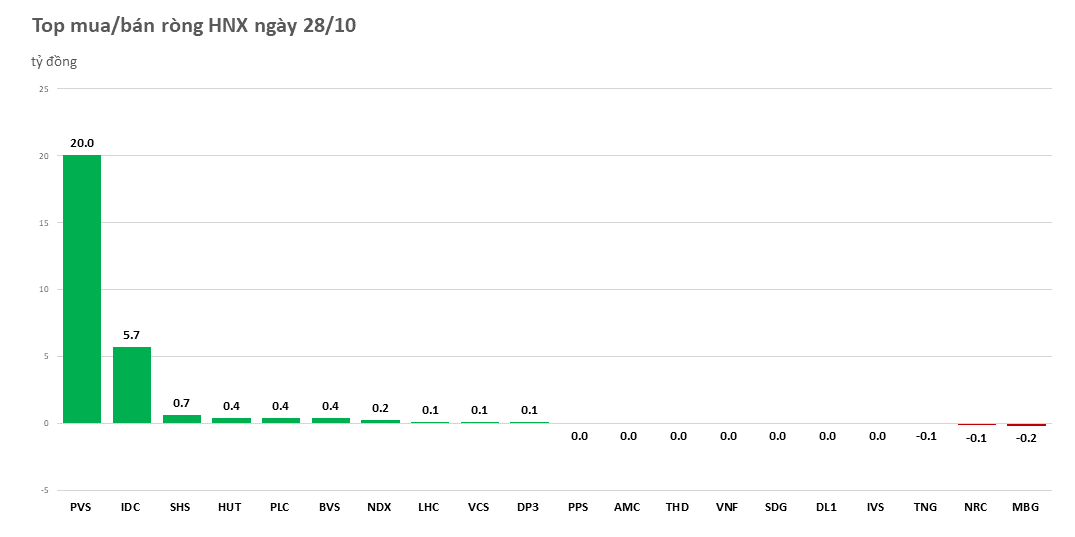Click the PVS axis label
The image size is (1075, 537).
coord(81,507)
